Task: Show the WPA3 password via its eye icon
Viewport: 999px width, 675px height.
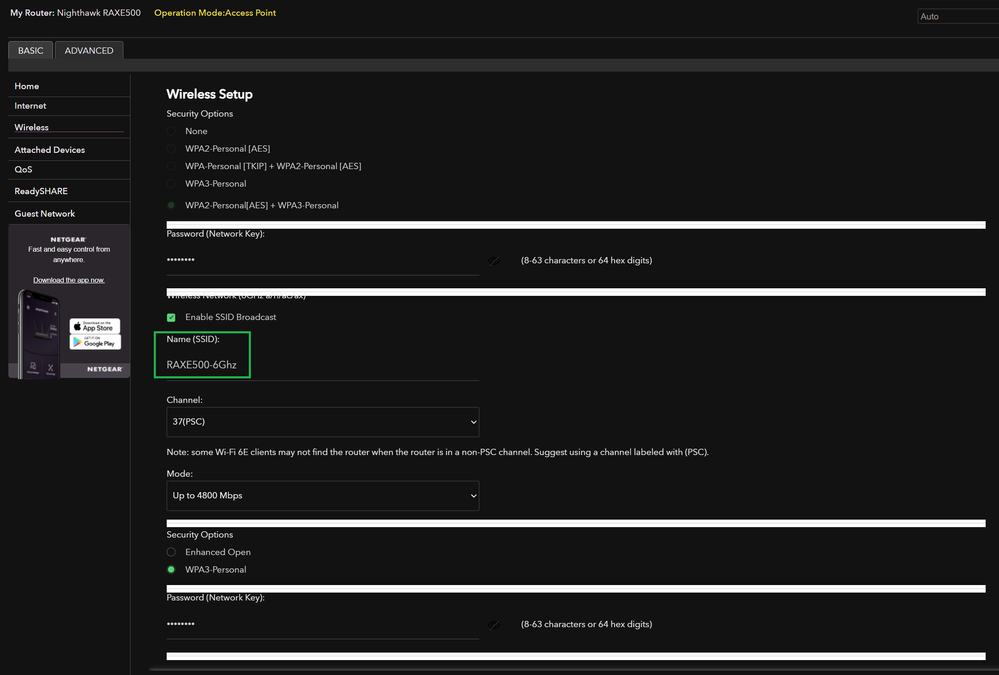Action: coord(494,623)
